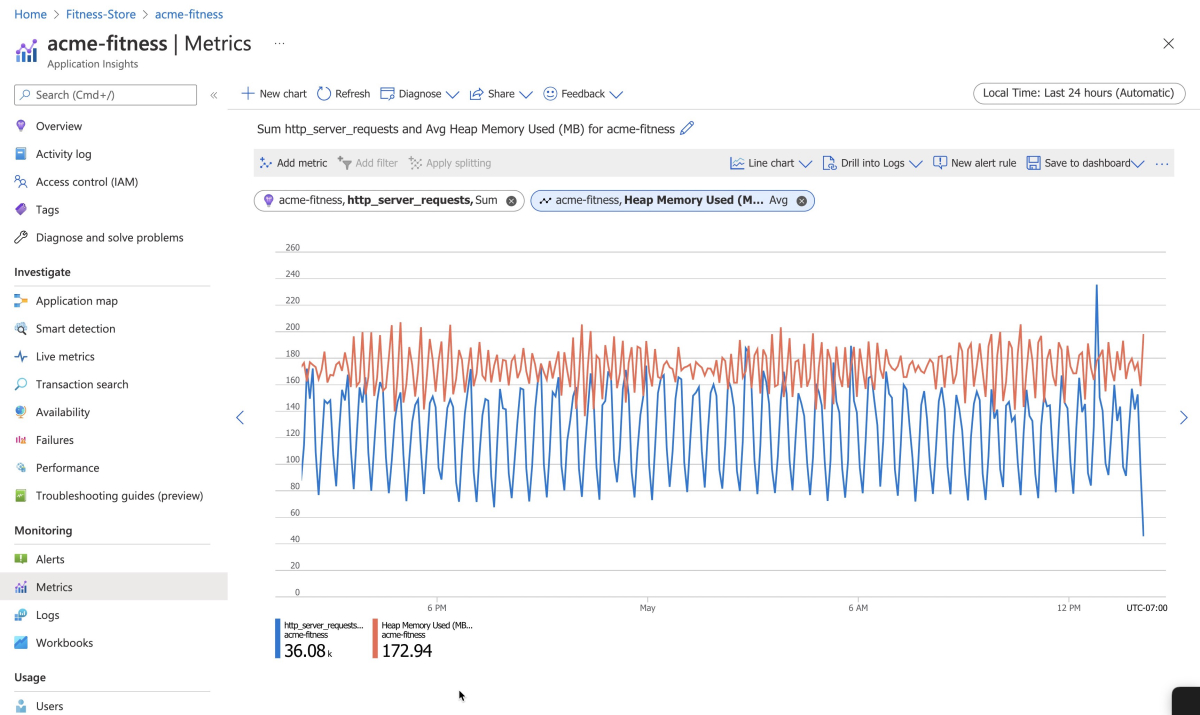This screenshot has width=1200, height=715.
Task: Go to Logs in Monitoring section
Action: (x=47, y=615)
